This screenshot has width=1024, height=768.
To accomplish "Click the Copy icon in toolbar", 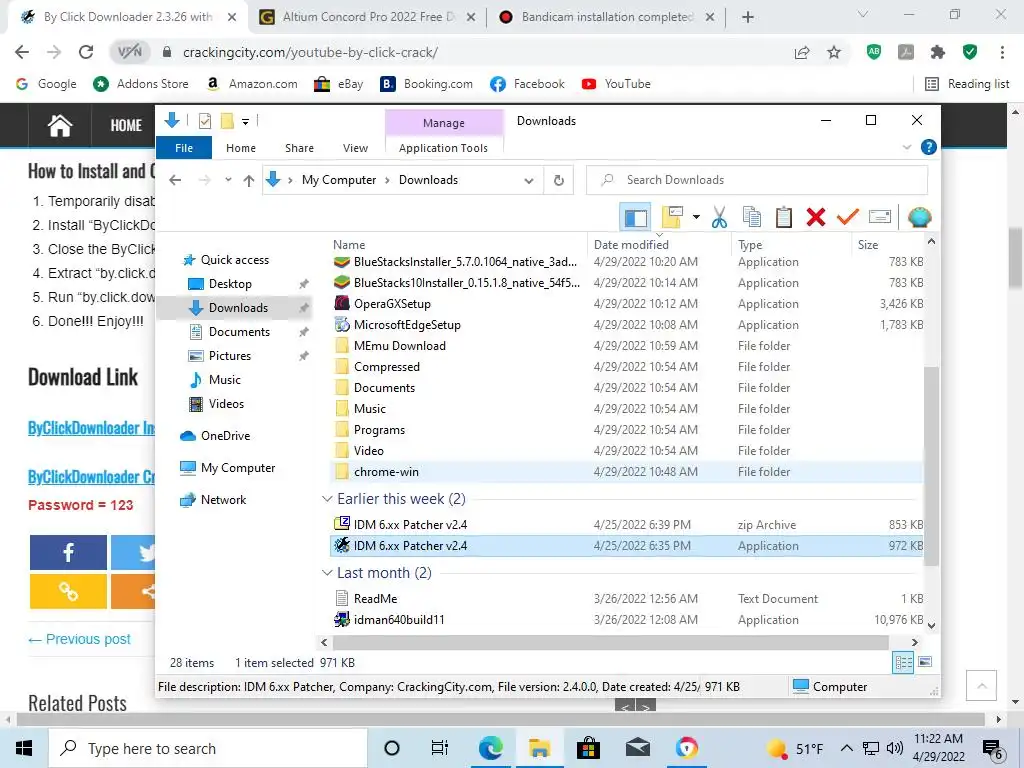I will [x=752, y=217].
